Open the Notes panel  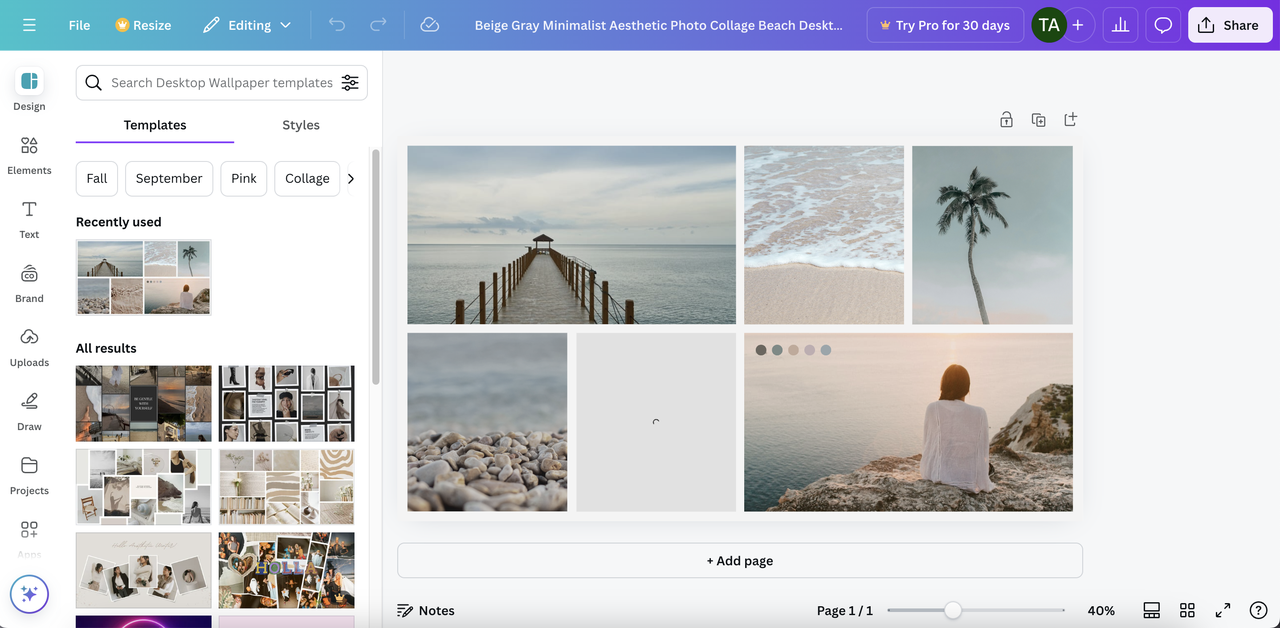point(425,610)
